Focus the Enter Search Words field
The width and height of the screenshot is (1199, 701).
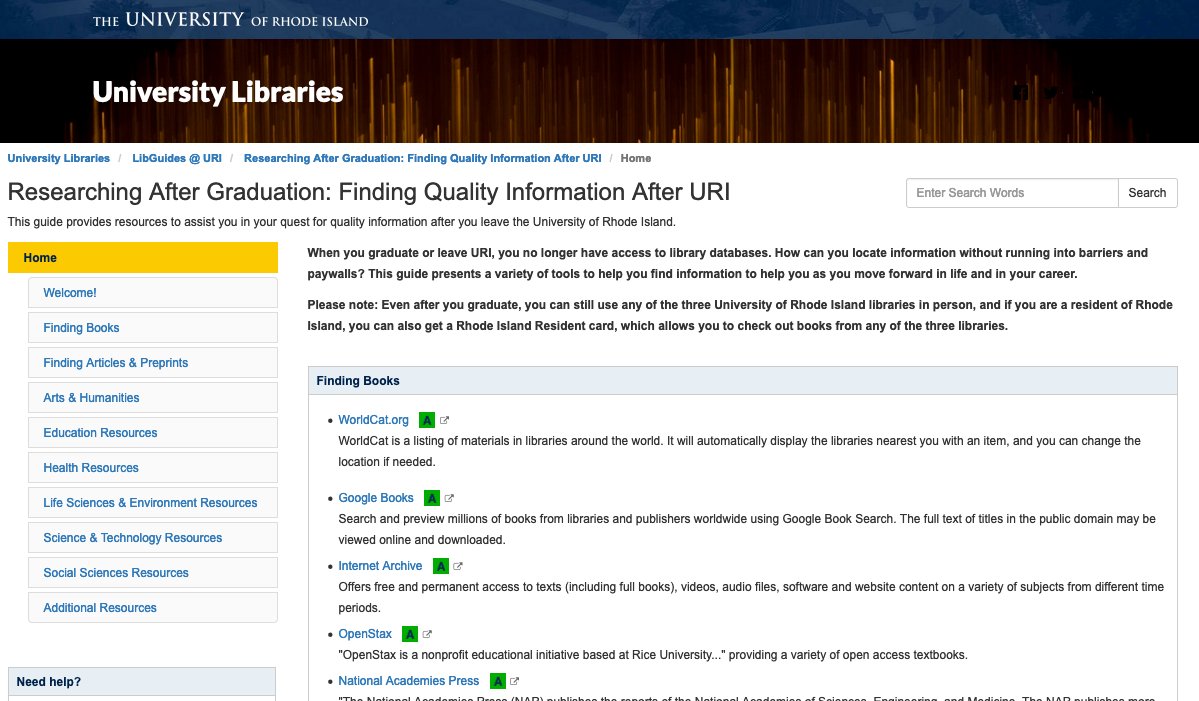(1012, 193)
